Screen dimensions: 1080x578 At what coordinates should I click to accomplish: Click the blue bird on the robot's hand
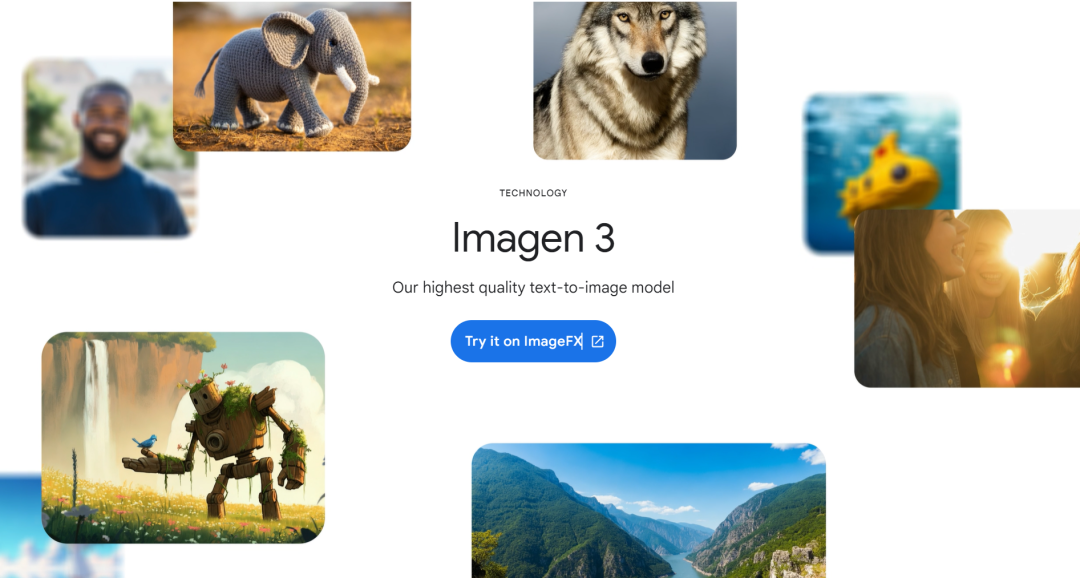coord(145,442)
